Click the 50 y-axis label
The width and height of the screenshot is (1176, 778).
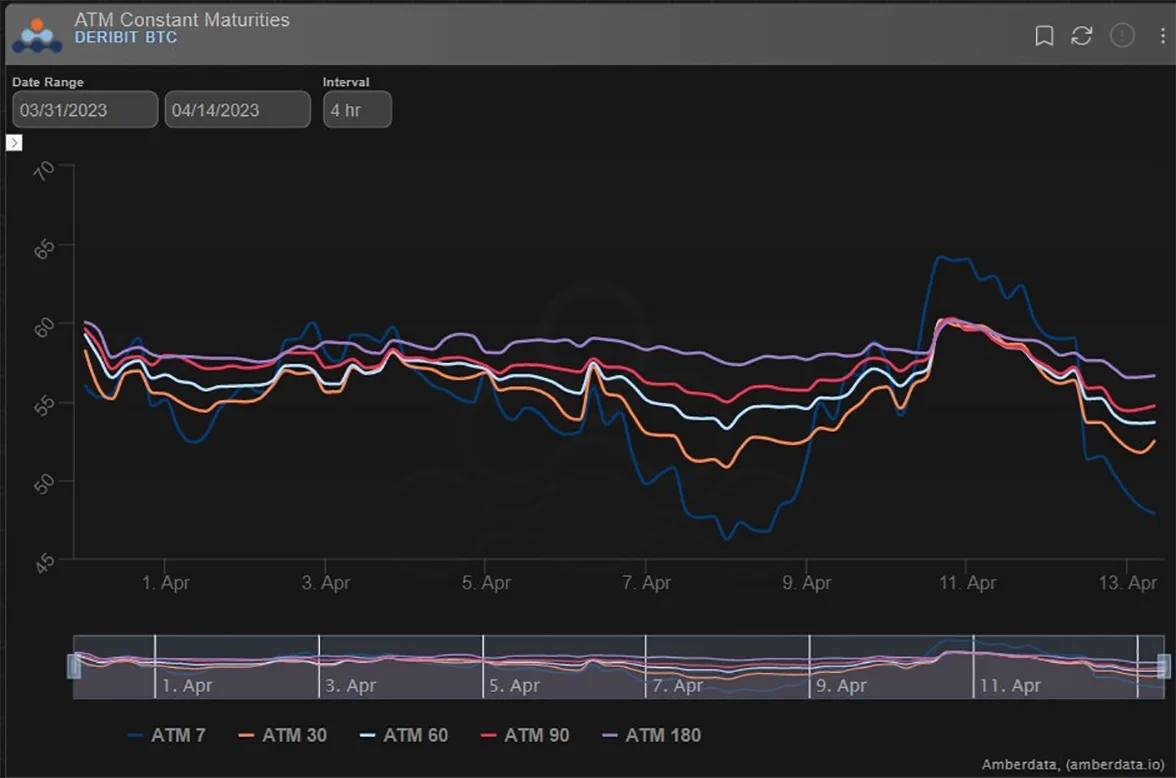44,484
